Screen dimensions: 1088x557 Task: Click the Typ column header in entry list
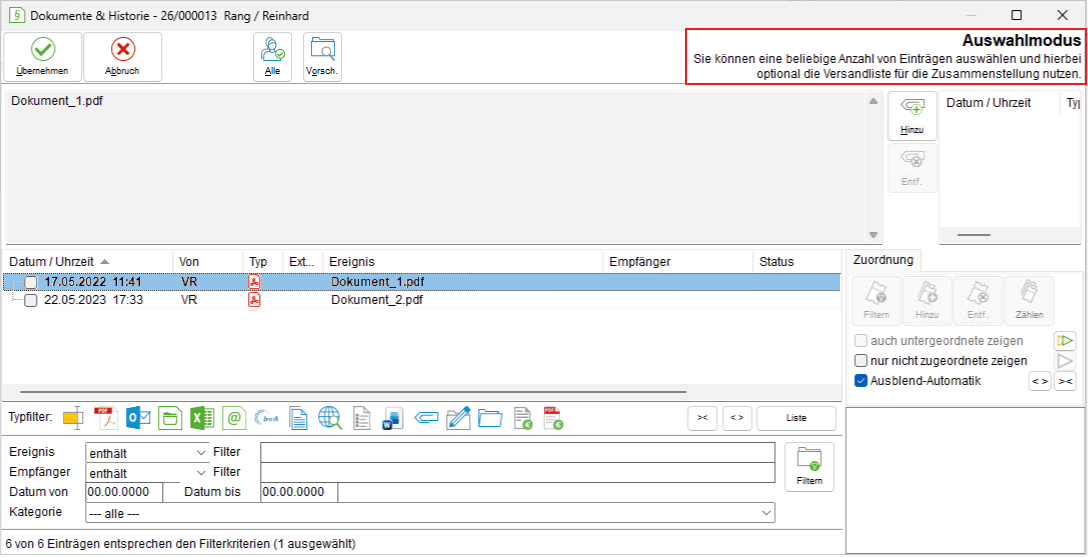coord(263,262)
